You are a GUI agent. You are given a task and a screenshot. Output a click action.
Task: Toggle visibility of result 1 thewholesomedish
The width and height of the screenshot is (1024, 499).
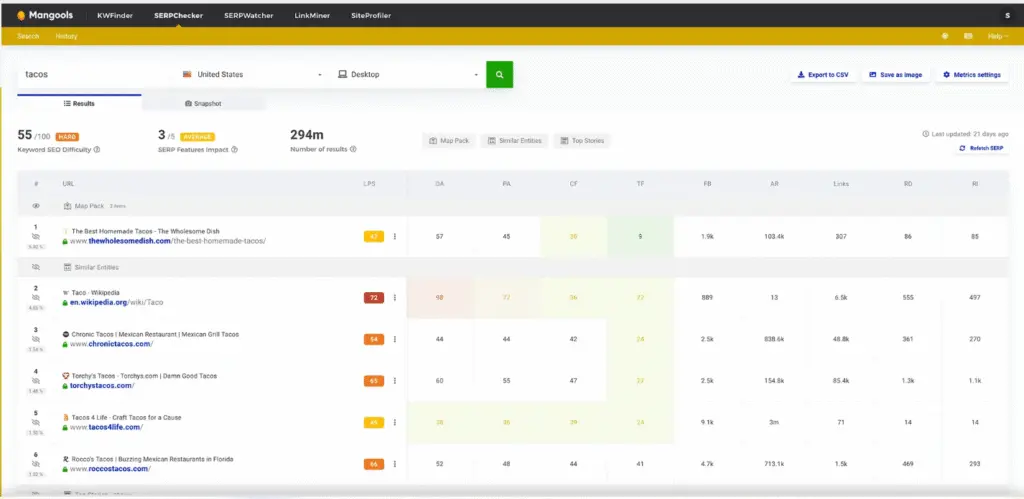[x=36, y=236]
